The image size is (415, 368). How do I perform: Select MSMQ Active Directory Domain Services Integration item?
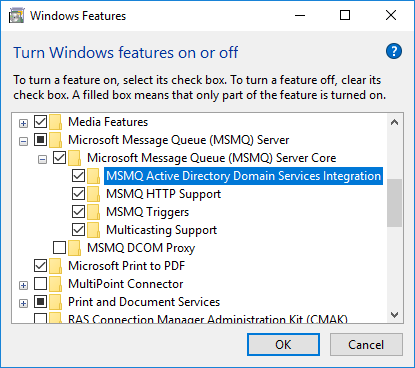pos(243,176)
